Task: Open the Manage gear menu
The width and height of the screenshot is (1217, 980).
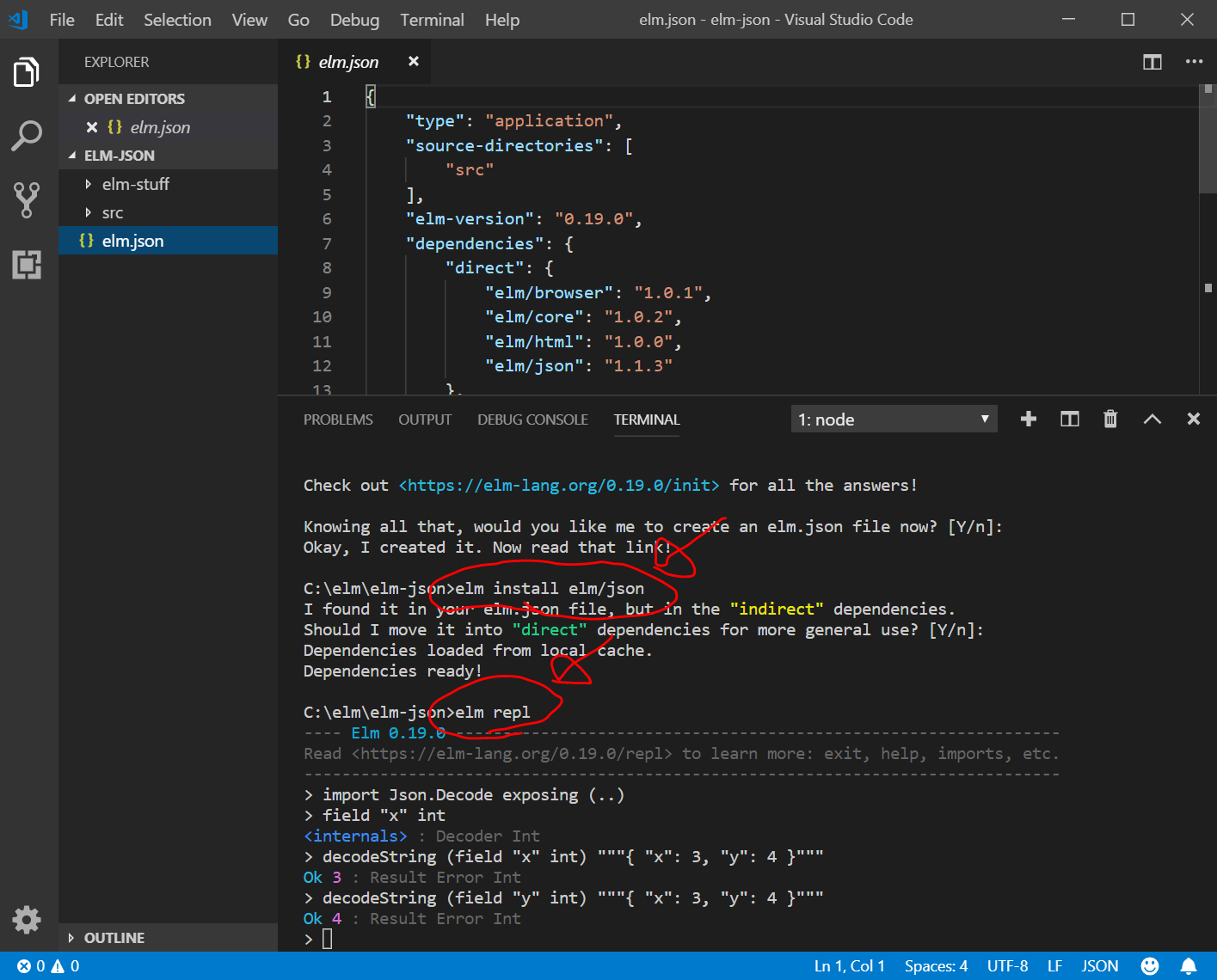Action: click(27, 920)
